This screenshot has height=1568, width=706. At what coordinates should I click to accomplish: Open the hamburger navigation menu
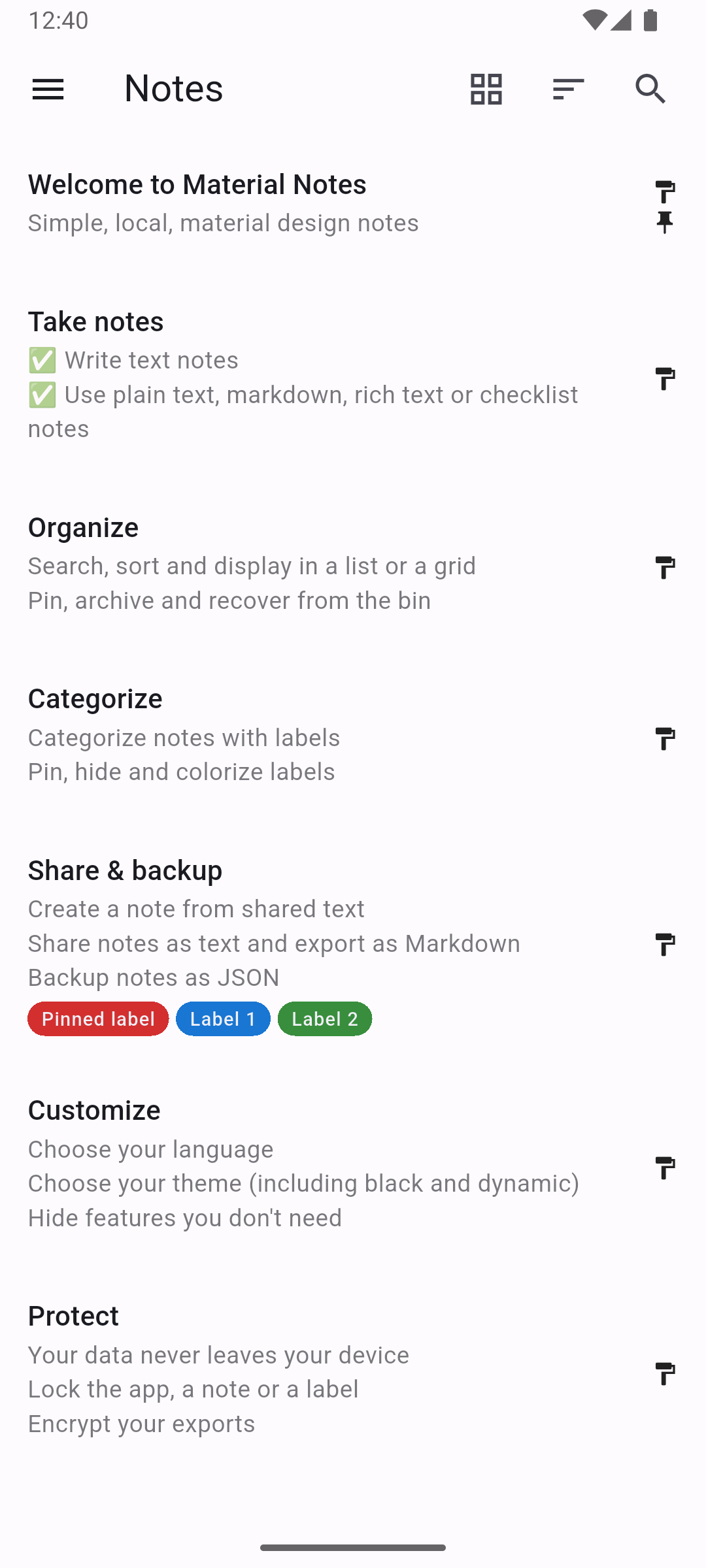point(48,89)
